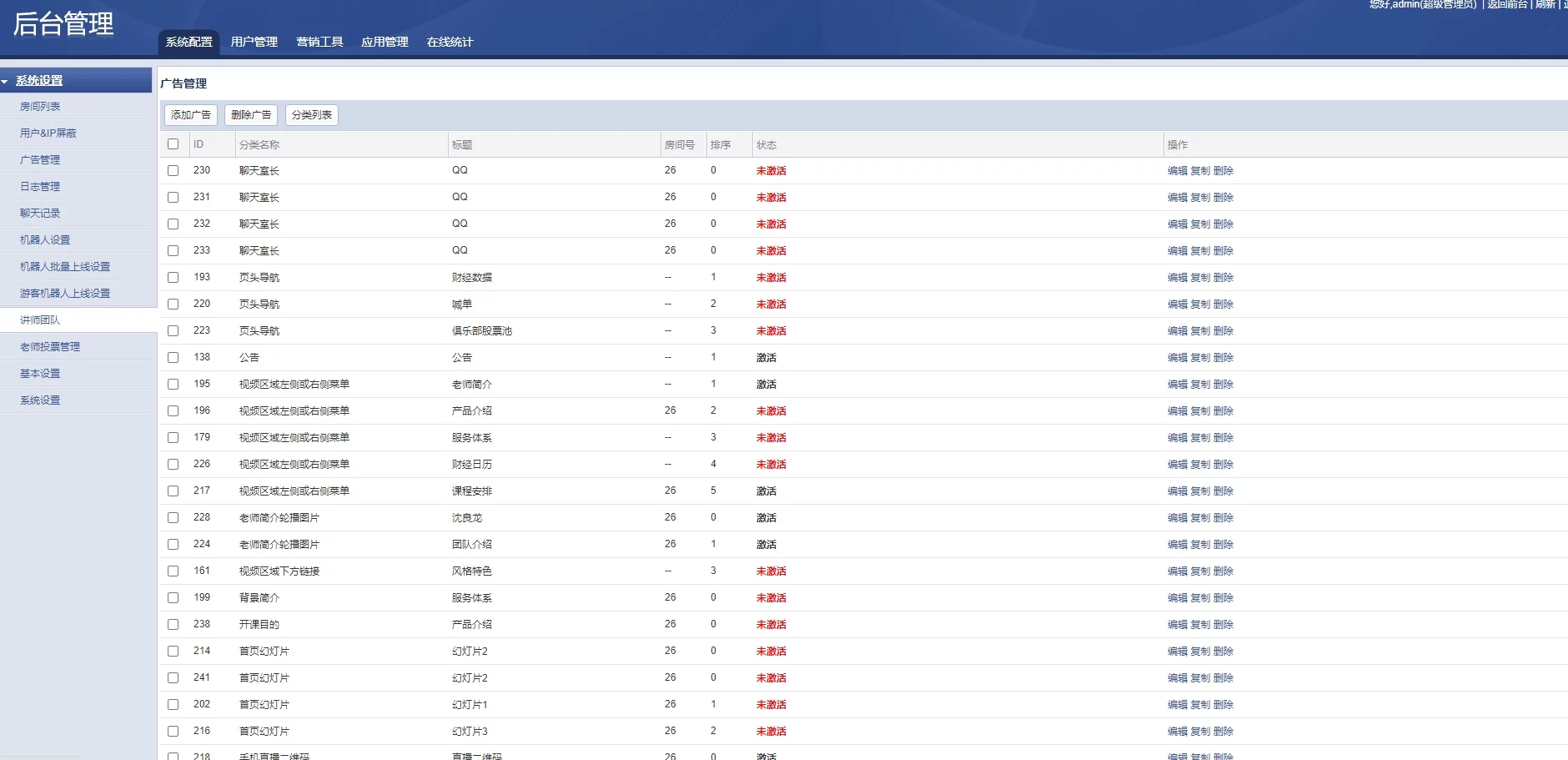Select 机器人设置 in the left menu
The image size is (1568, 760).
45,240
